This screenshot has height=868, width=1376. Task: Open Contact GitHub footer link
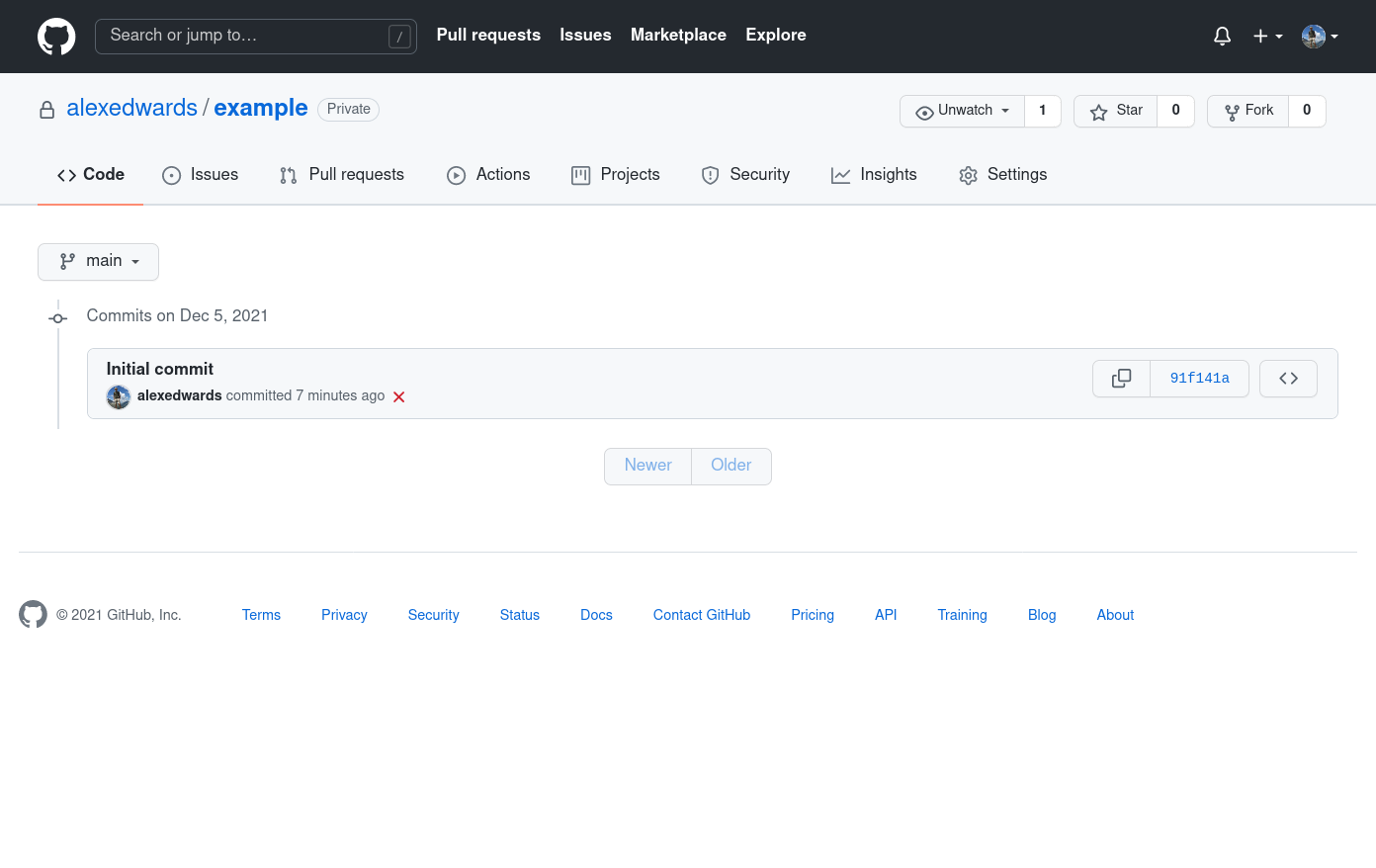pos(702,615)
